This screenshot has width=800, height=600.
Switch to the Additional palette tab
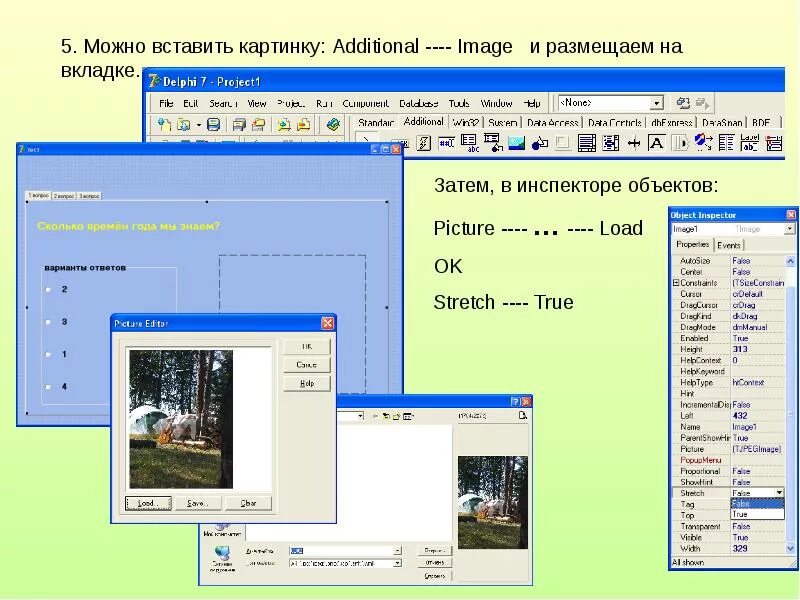tap(423, 122)
